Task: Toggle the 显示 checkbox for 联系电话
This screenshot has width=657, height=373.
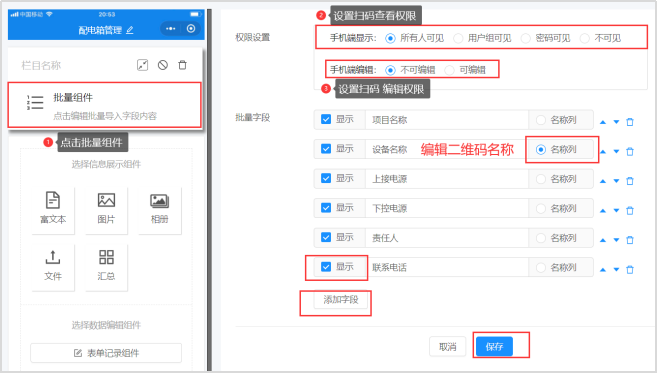Action: [326, 267]
